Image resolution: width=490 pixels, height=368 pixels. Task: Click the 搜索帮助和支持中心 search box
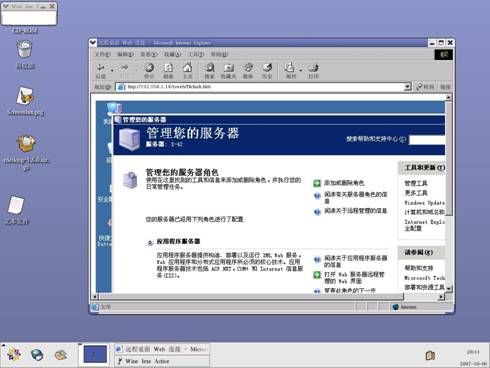tap(427, 140)
